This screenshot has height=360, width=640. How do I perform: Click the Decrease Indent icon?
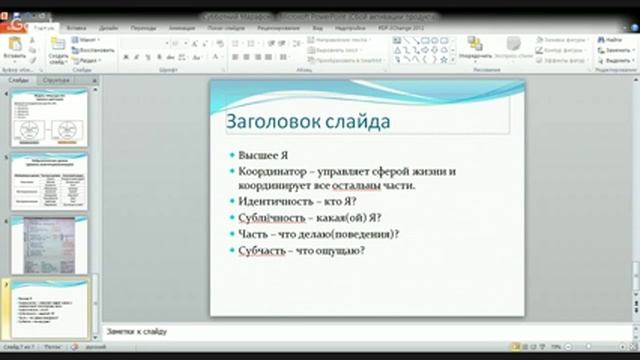pos(271,43)
